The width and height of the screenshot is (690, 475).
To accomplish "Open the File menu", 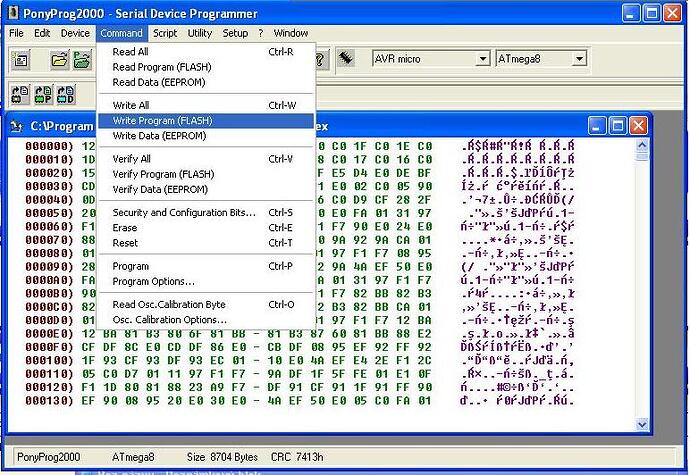I will tap(16, 33).
